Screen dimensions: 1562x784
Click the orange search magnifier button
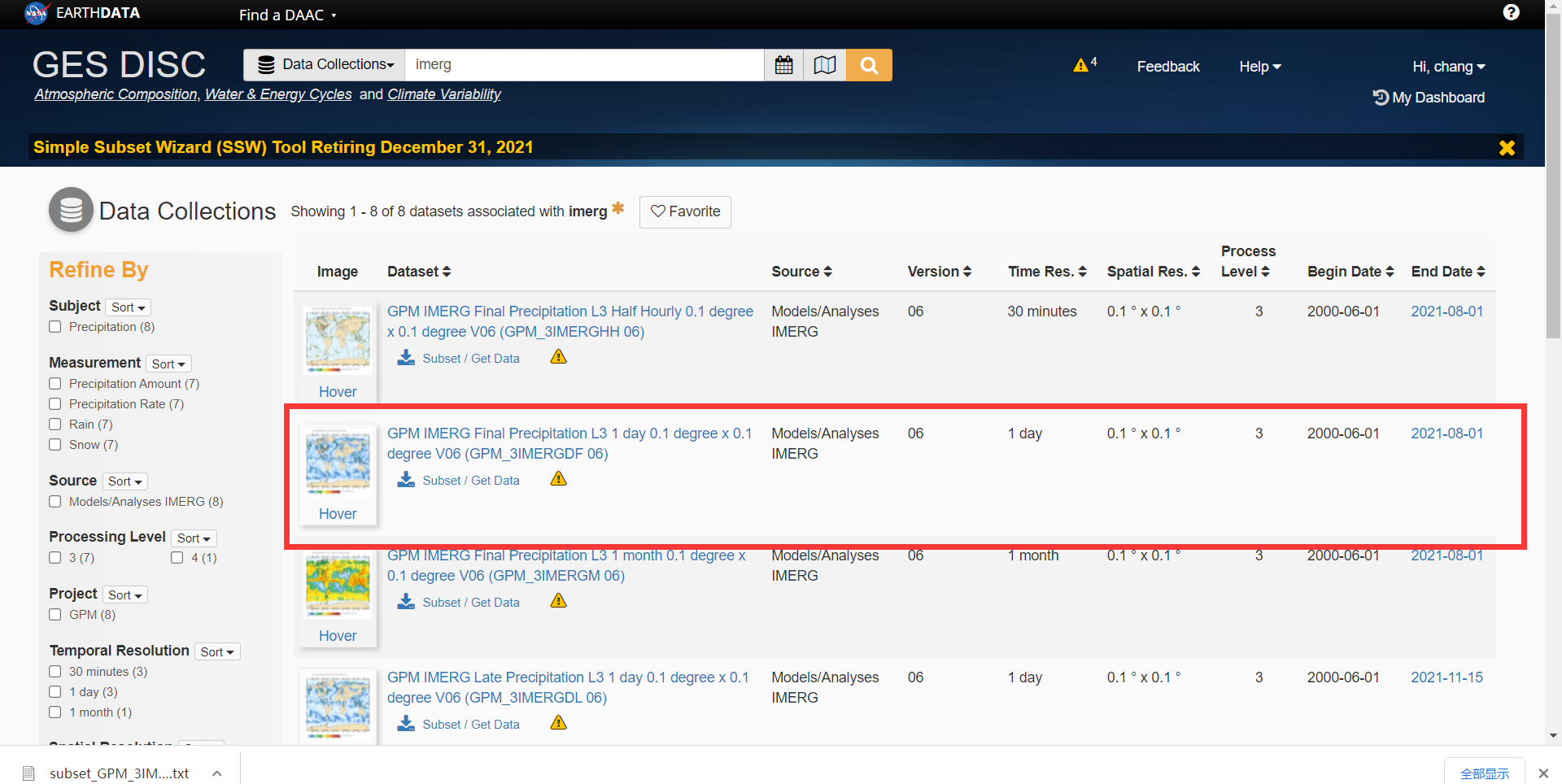point(869,65)
